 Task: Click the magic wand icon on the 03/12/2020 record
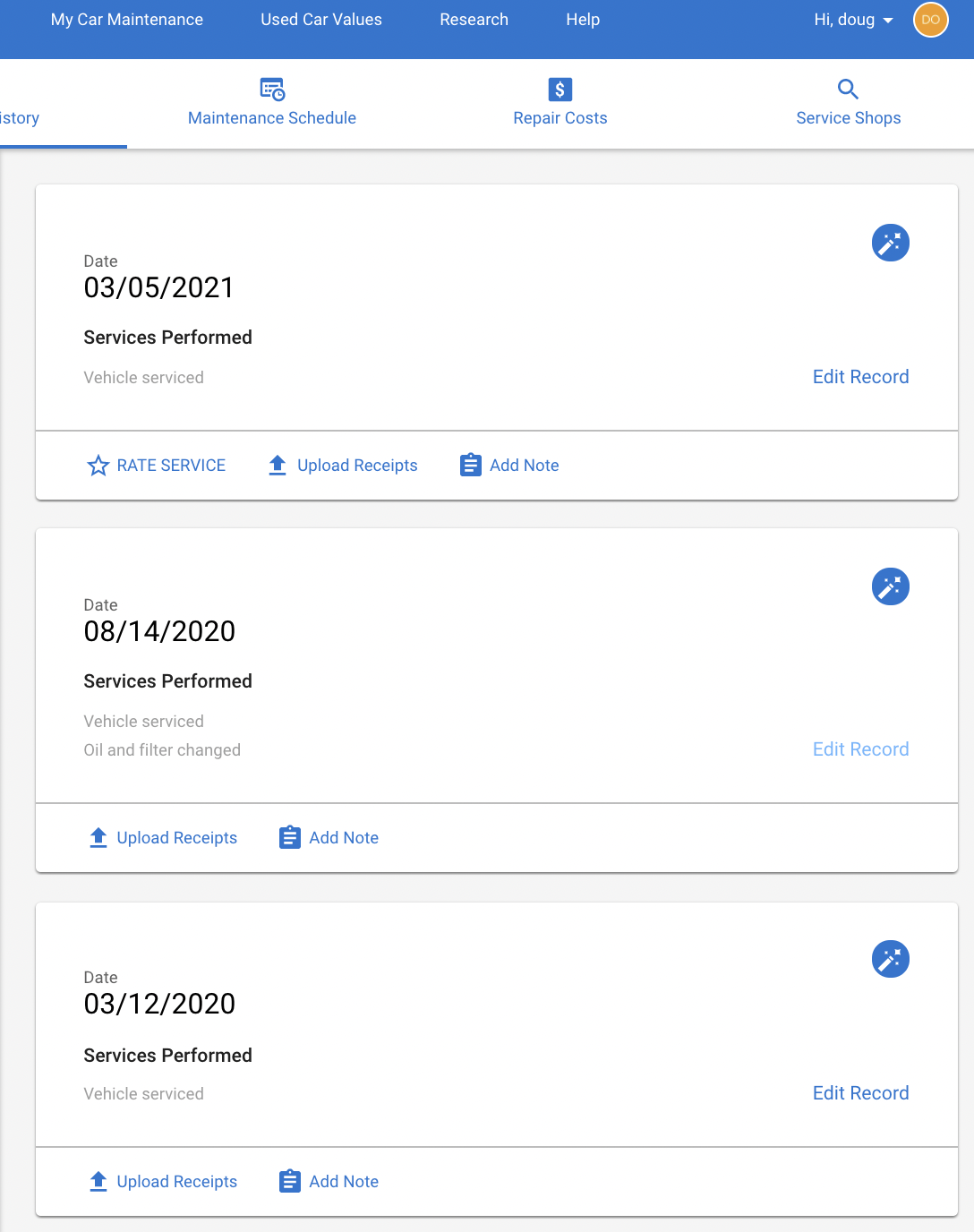point(891,959)
